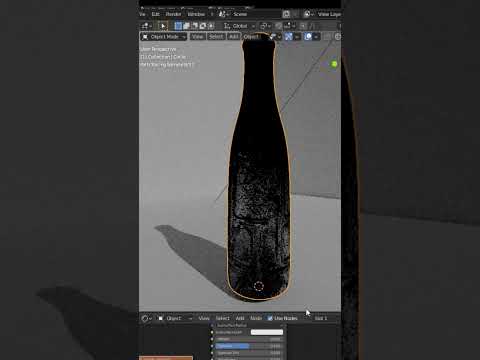Toggle the X-ray icon in viewport header

[327, 37]
